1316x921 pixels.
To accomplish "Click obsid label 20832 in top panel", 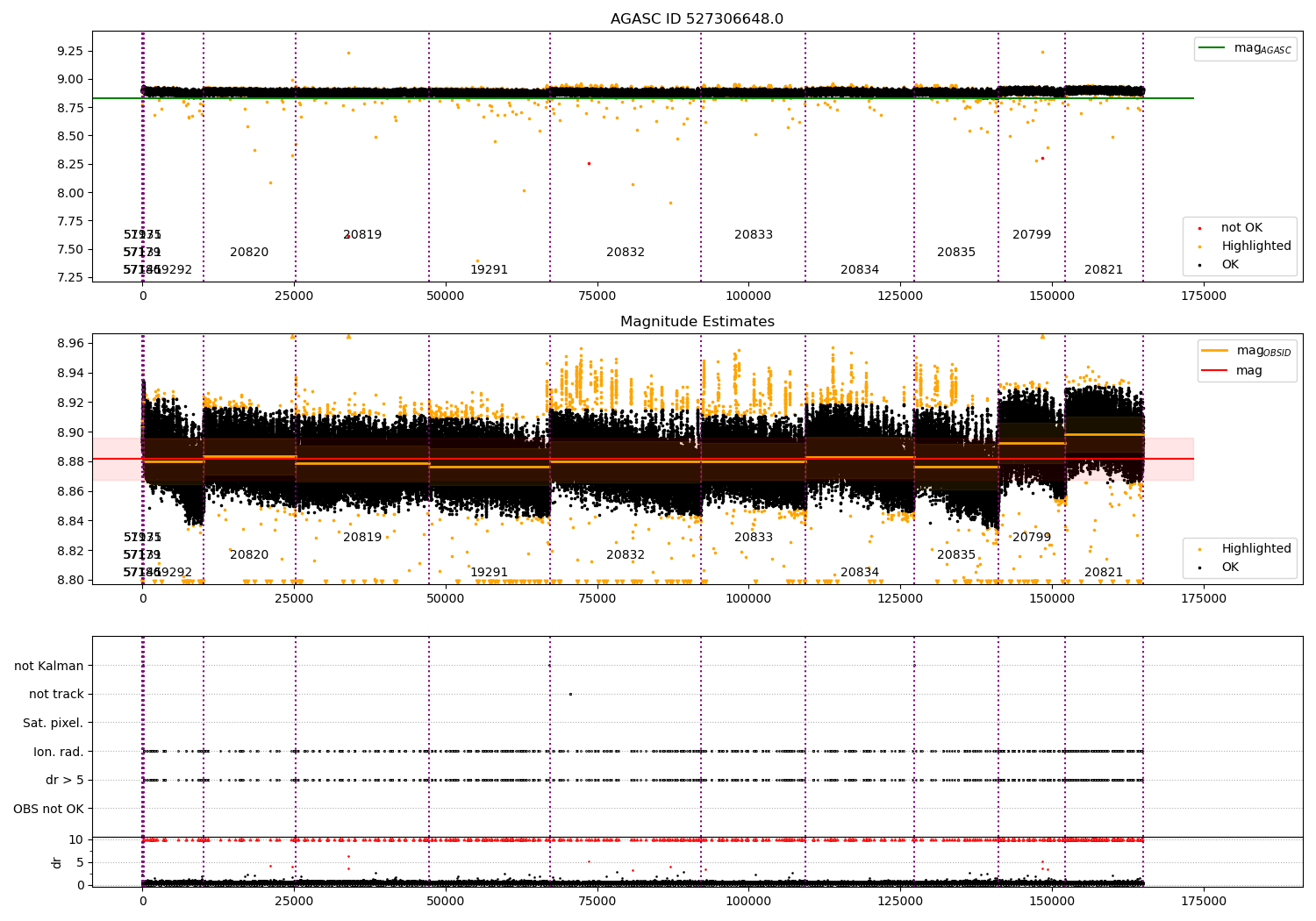I will click(626, 253).
